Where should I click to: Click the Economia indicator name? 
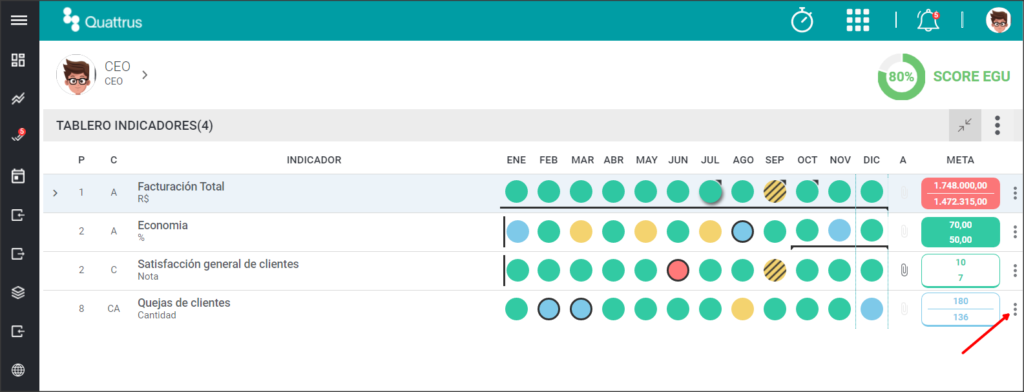pos(163,225)
